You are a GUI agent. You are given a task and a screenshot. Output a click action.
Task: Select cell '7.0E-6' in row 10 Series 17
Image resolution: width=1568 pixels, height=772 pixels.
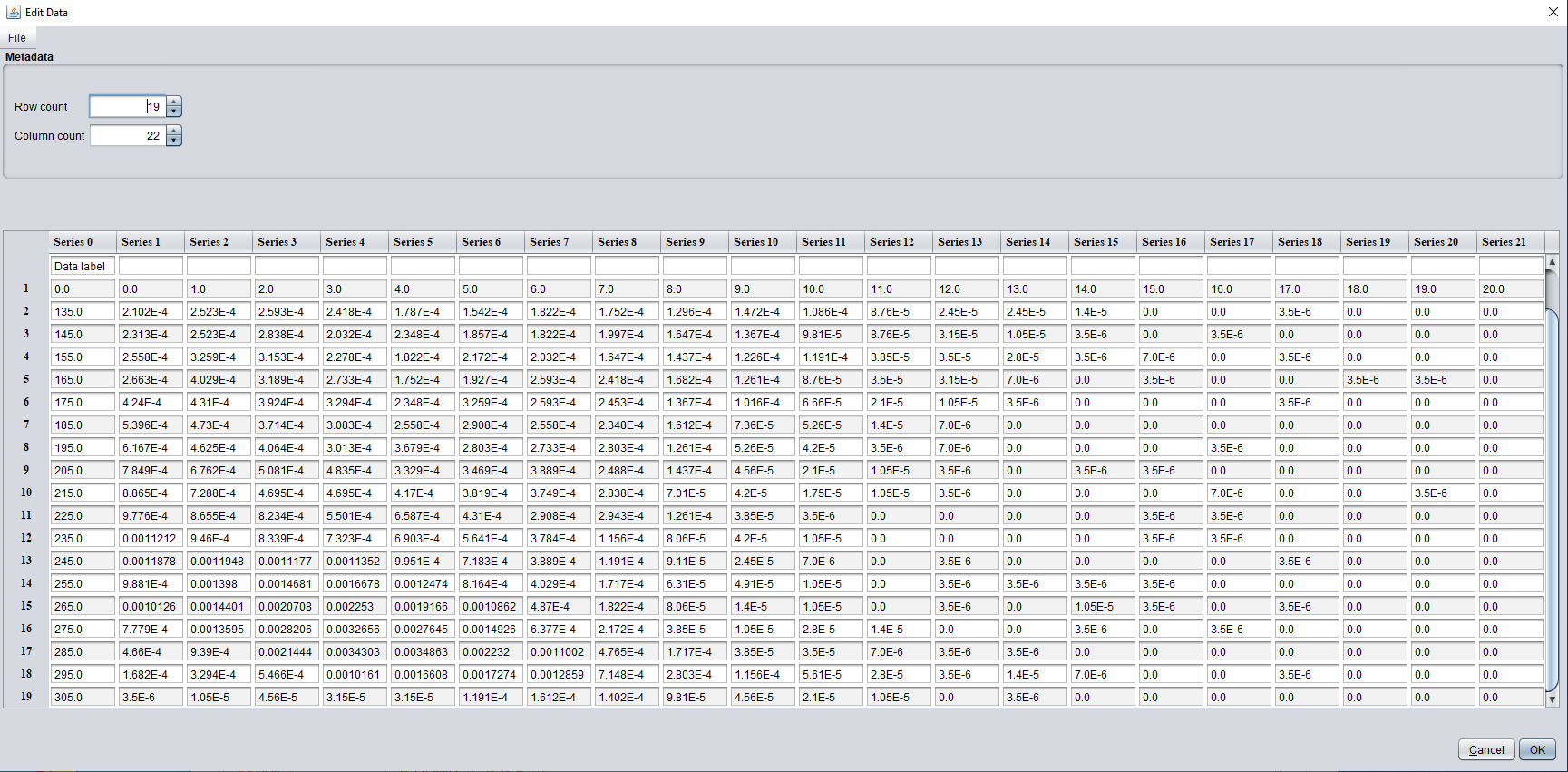point(1239,493)
